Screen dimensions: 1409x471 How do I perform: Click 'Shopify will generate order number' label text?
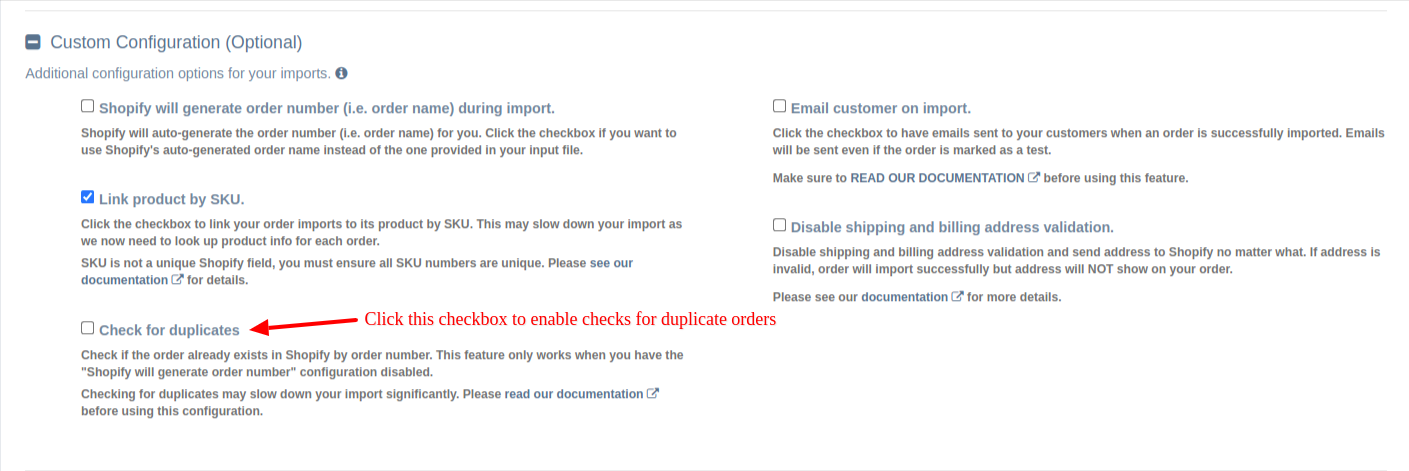coord(326,108)
